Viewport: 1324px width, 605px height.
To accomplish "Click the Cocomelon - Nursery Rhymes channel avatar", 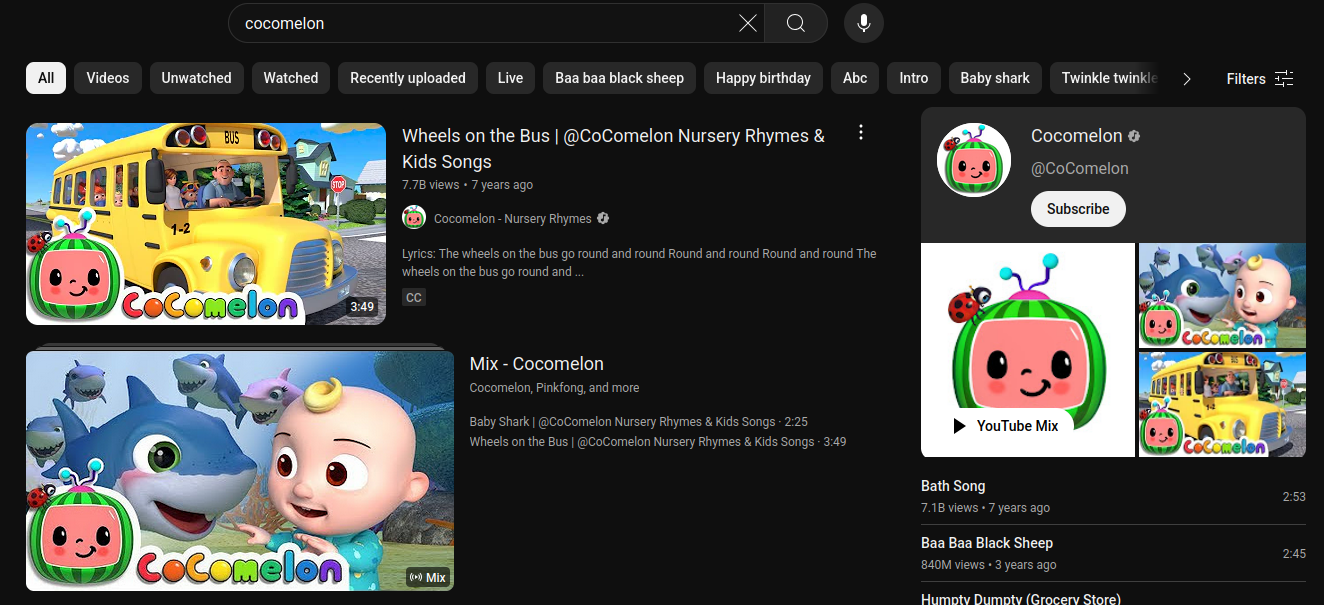I will pyautogui.click(x=414, y=218).
